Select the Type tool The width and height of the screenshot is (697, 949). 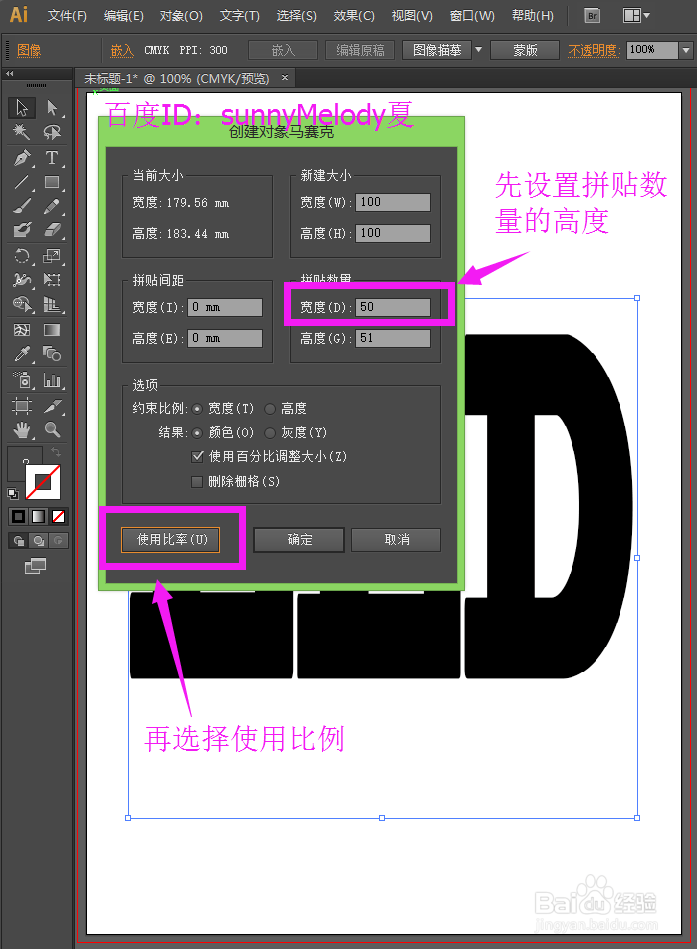(x=52, y=157)
